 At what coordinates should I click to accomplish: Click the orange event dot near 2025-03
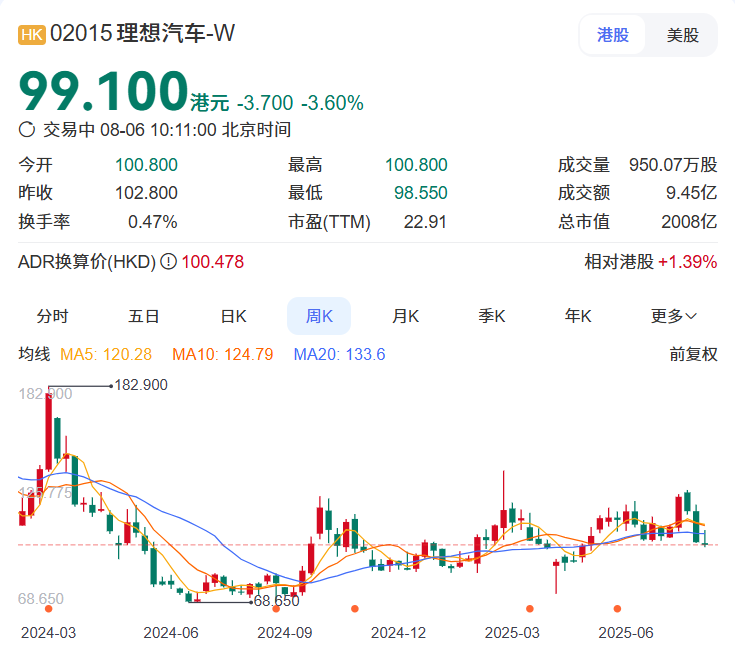(x=529, y=608)
